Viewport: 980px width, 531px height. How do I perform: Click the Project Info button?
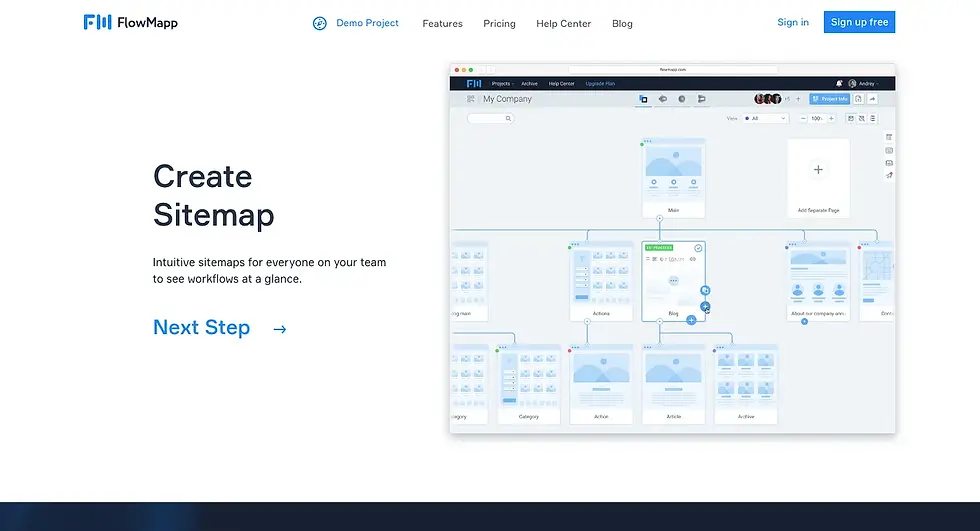(829, 99)
